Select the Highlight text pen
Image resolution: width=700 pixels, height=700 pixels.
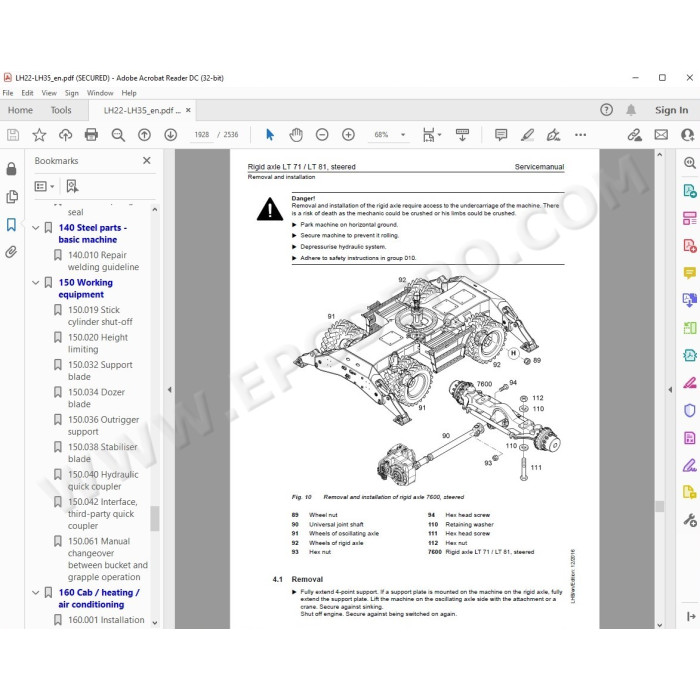tap(527, 135)
